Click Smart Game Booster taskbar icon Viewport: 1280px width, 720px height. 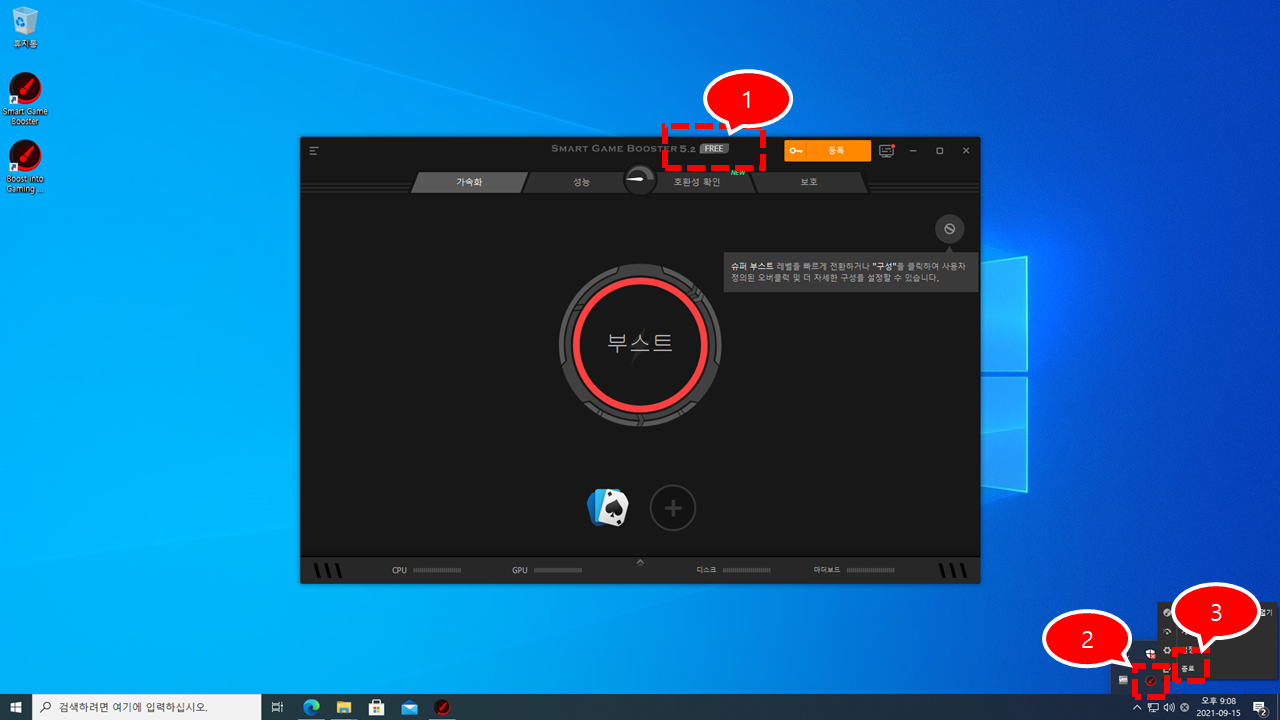[442, 707]
